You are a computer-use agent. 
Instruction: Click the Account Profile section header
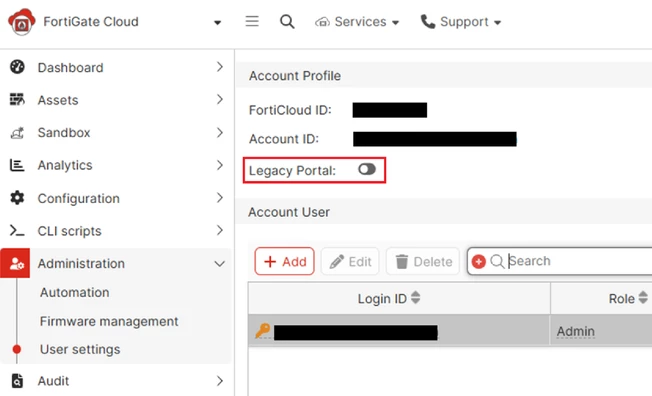[444, 76]
